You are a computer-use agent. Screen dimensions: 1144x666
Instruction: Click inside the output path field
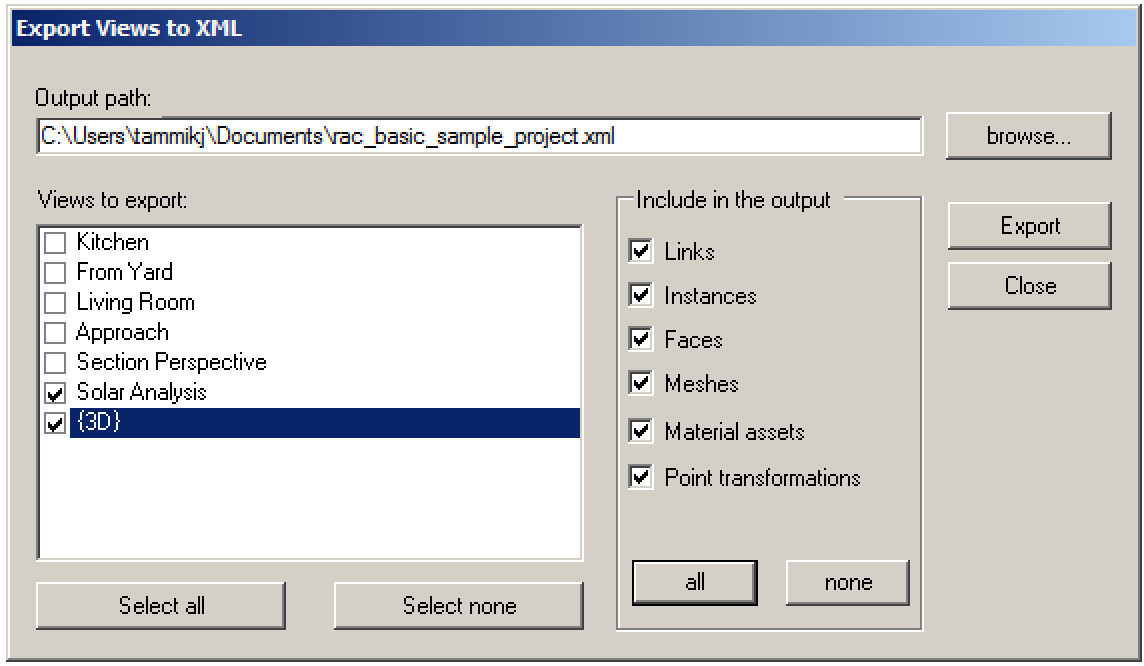[x=480, y=135]
